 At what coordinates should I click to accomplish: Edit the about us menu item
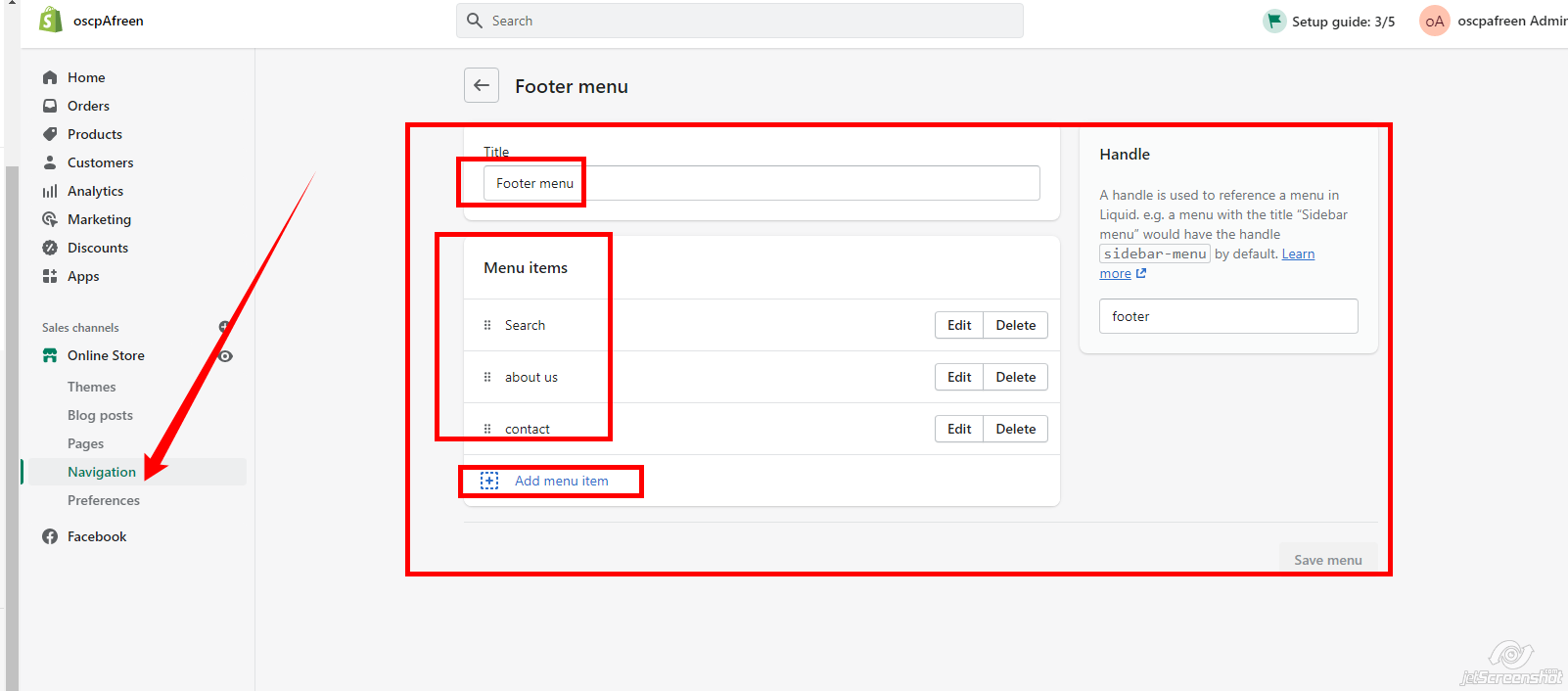tap(959, 377)
